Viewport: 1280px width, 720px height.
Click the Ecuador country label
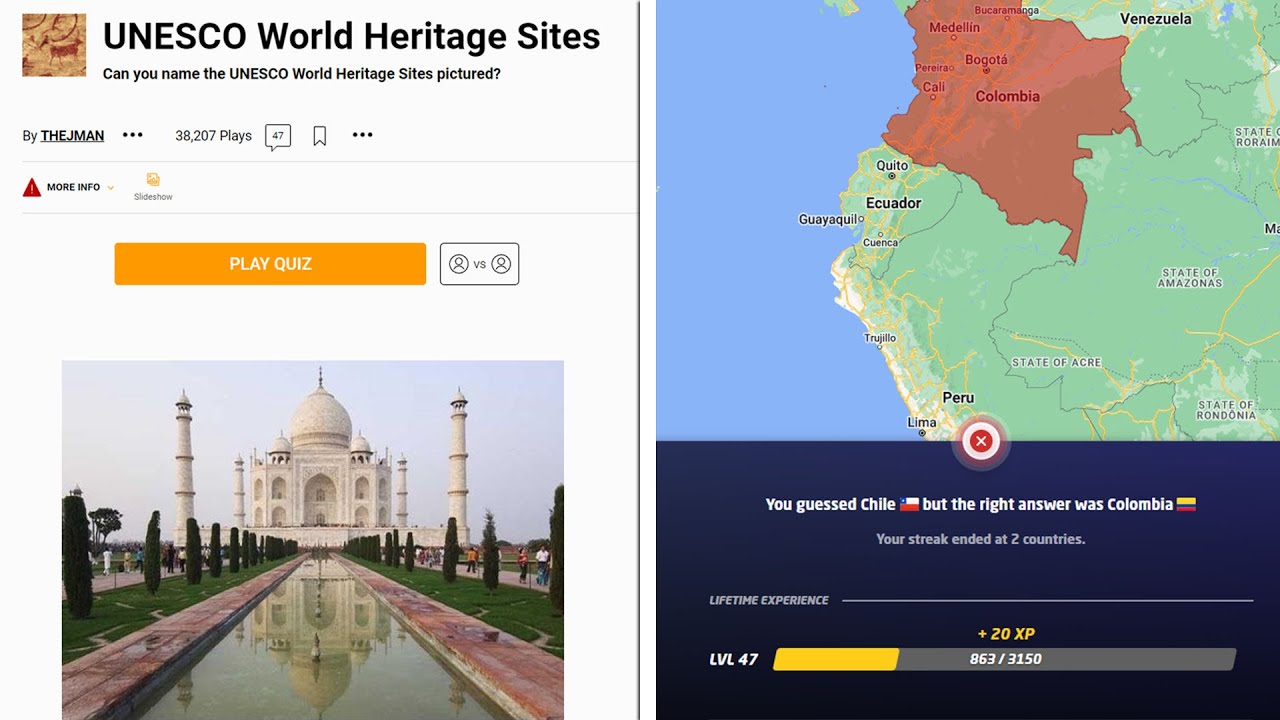[x=893, y=203]
